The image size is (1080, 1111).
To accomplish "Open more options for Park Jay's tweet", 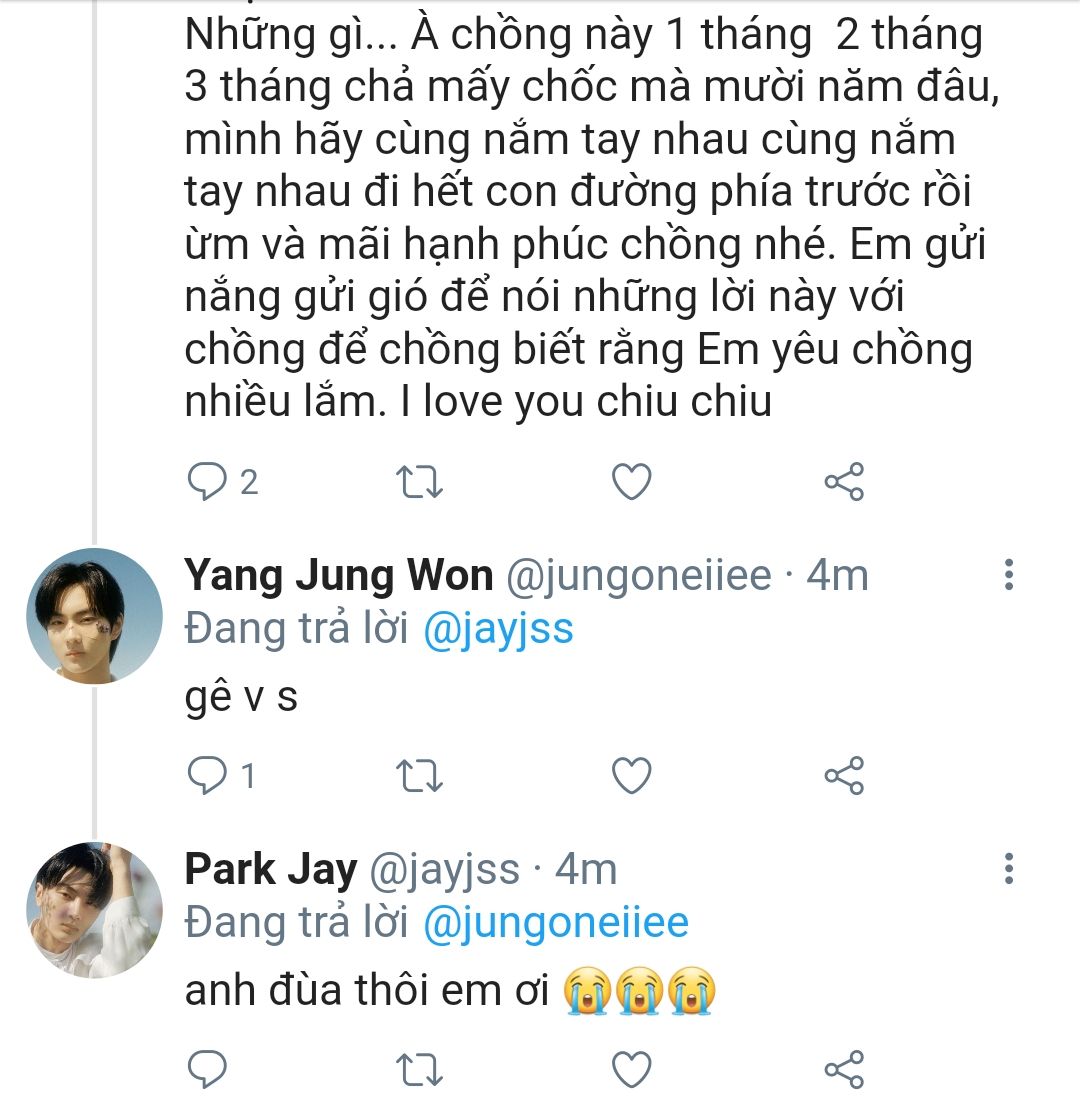I will click(1008, 868).
